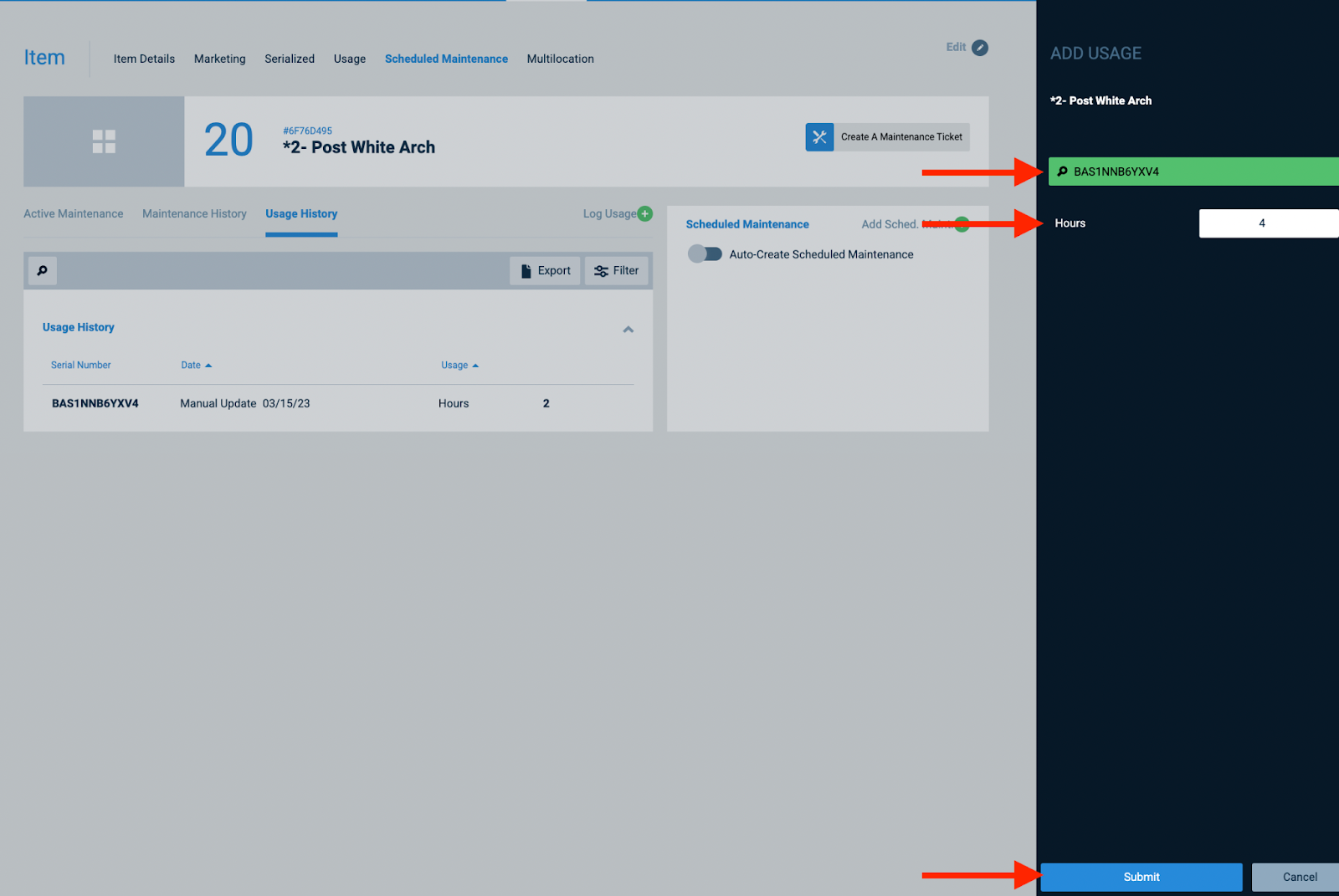Image resolution: width=1339 pixels, height=896 pixels.
Task: Click the key icon beside BAS1NNB6YXV4
Action: [x=1063, y=172]
